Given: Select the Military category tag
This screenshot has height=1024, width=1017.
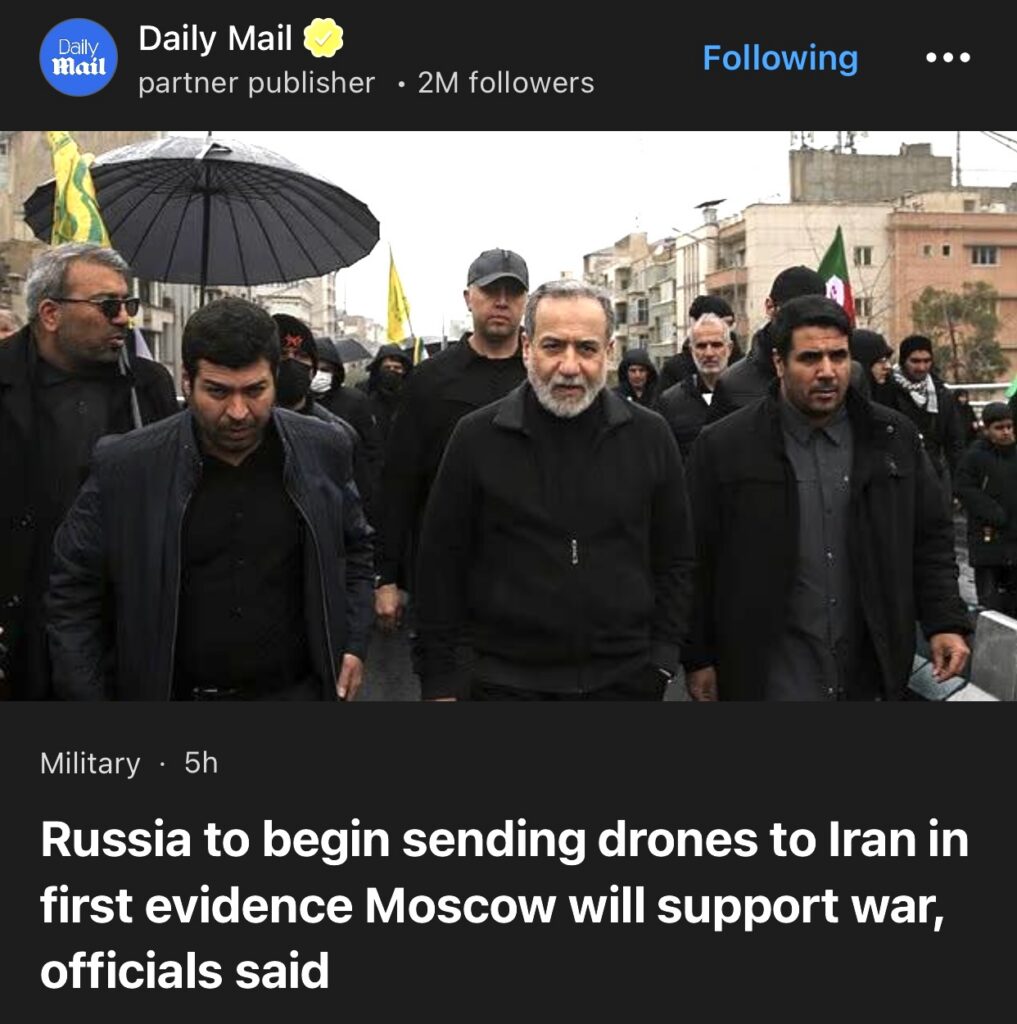Looking at the screenshot, I should click(x=90, y=763).
